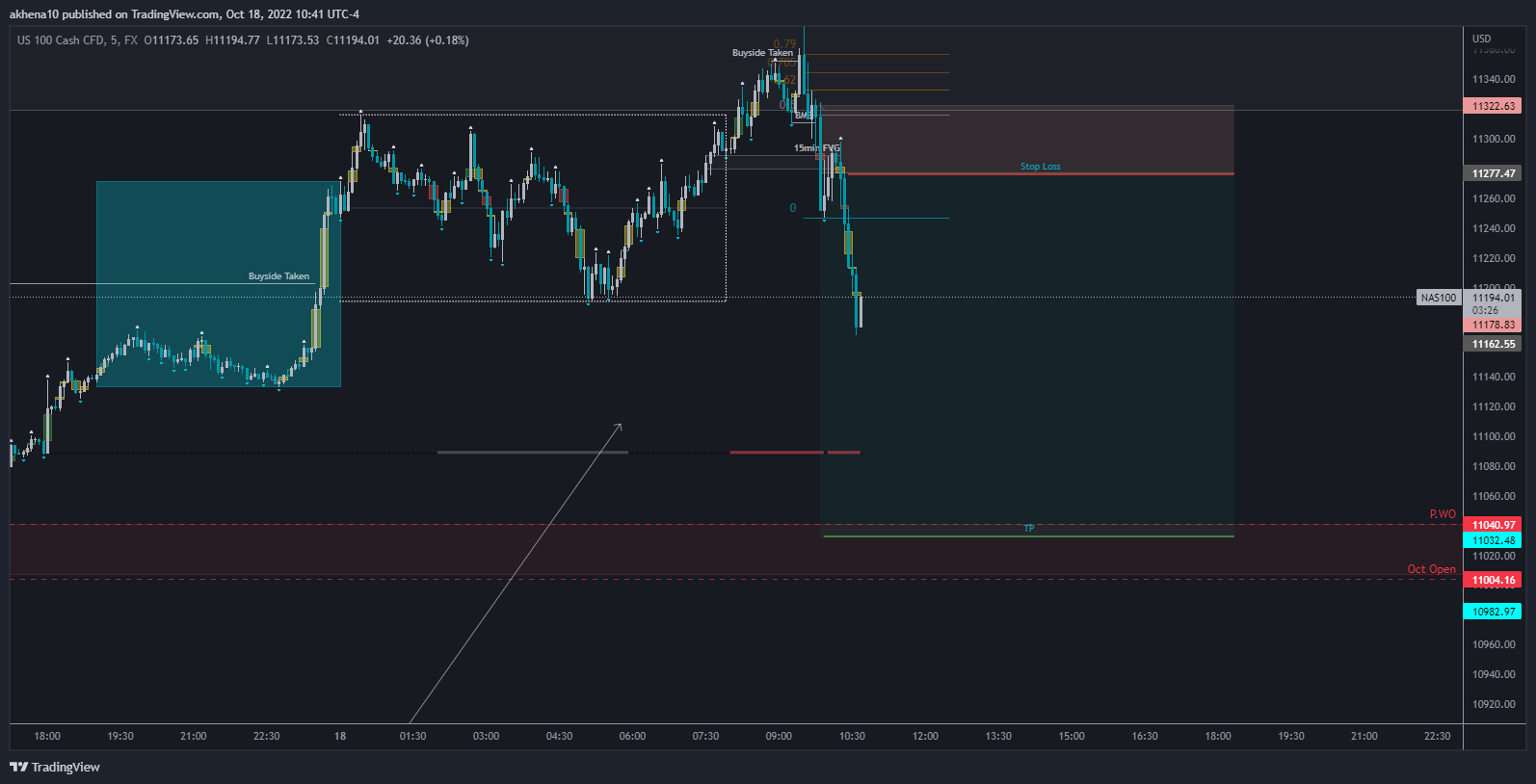Viewport: 1536px width, 784px height.
Task: Click the 03:00 time axis label
Action: (x=486, y=736)
